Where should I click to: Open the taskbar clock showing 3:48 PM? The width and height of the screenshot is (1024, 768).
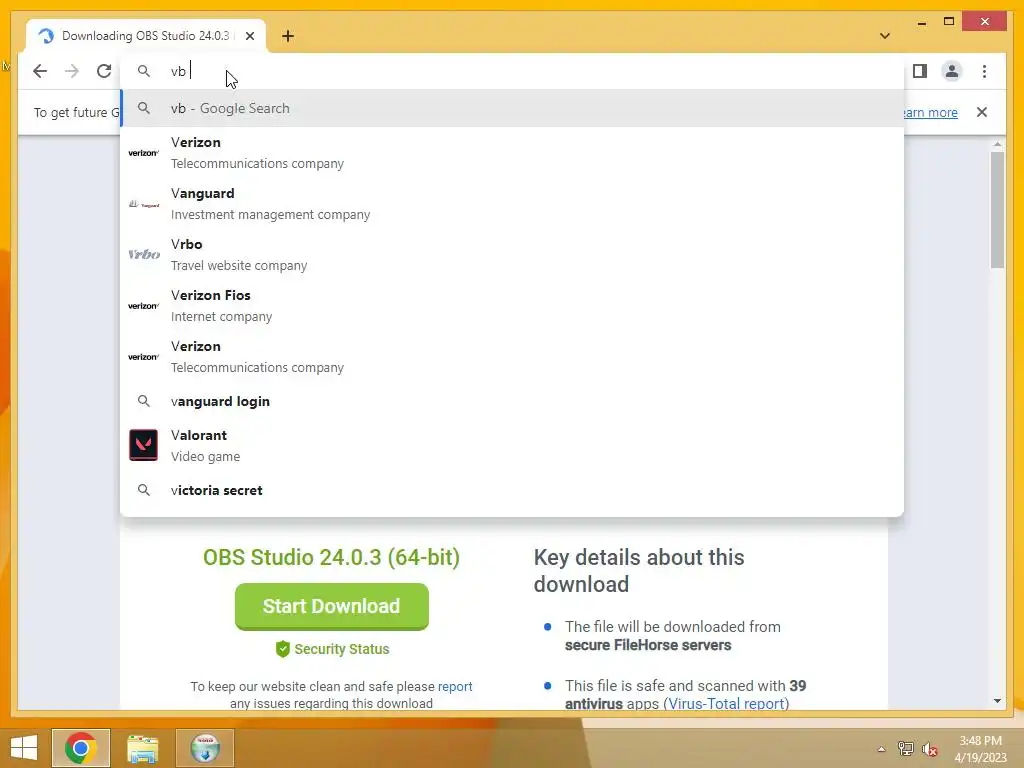tap(980, 749)
